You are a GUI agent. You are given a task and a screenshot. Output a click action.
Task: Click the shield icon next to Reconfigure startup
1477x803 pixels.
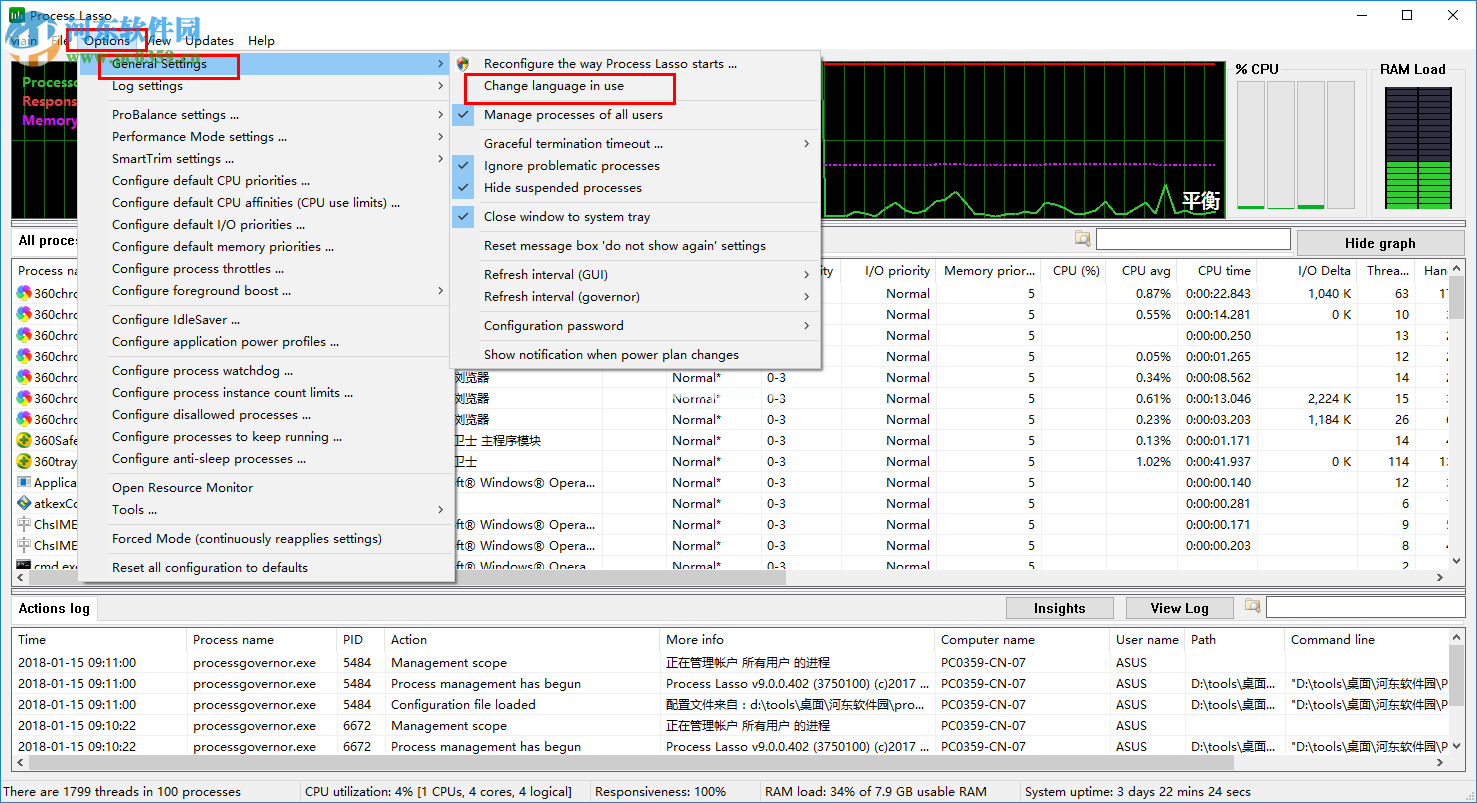(x=463, y=63)
